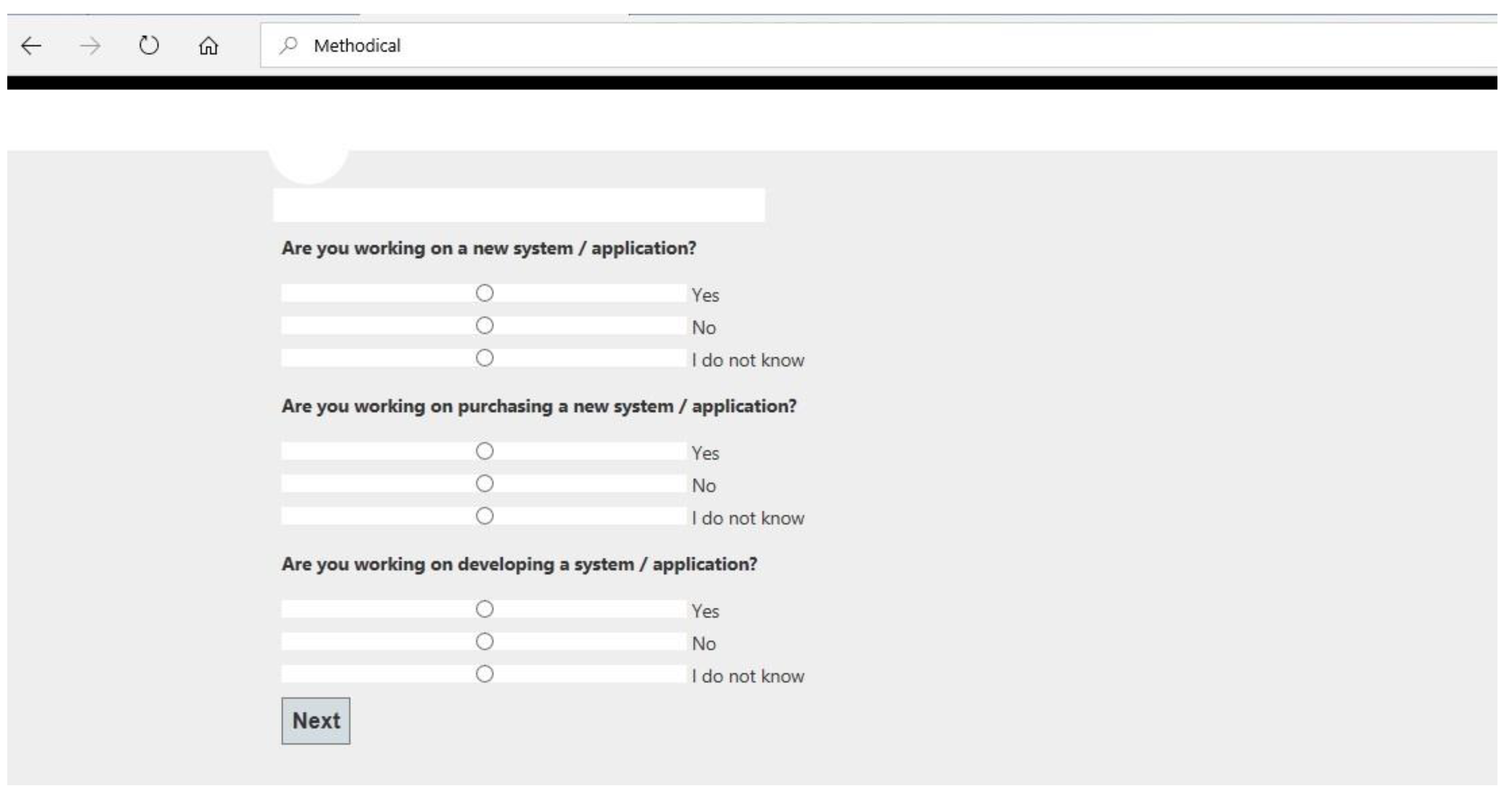Click the blank white field above first question

(519, 205)
